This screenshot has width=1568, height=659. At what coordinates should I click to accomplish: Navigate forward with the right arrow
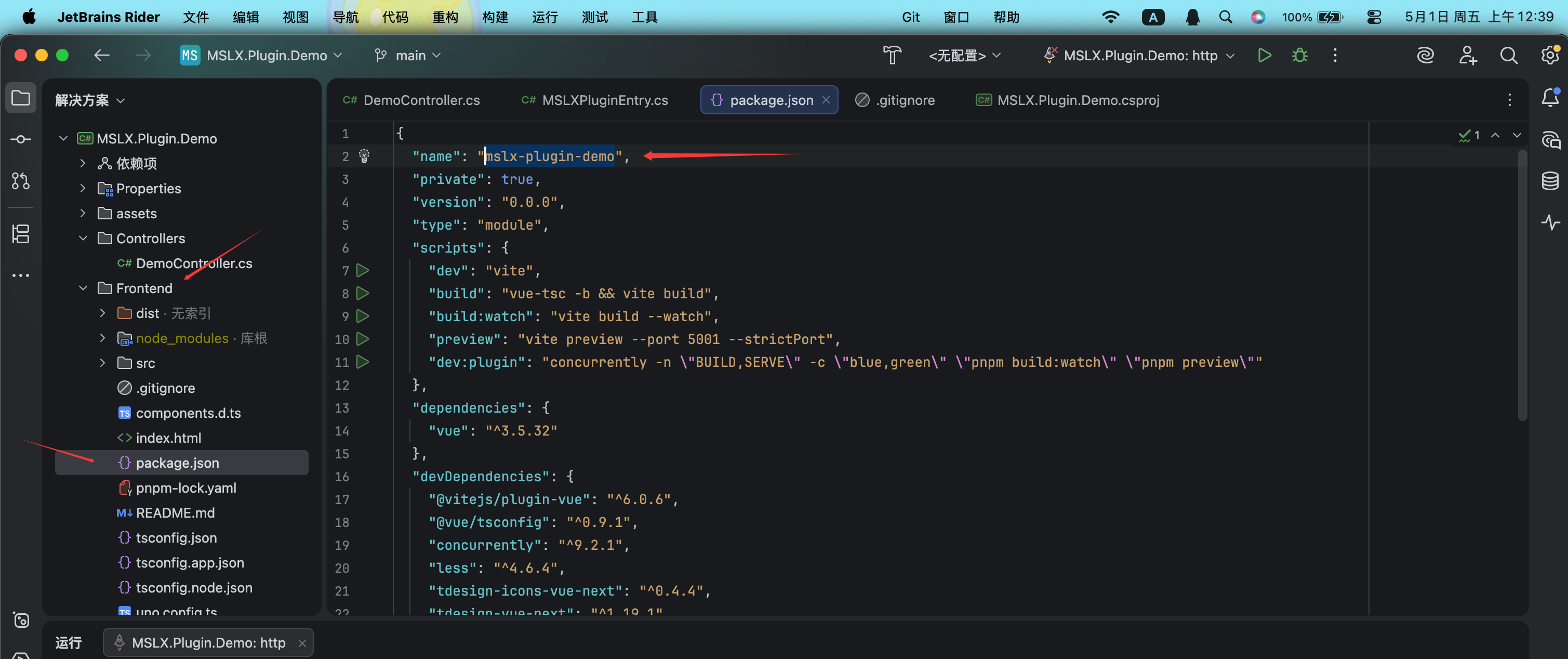coord(143,56)
